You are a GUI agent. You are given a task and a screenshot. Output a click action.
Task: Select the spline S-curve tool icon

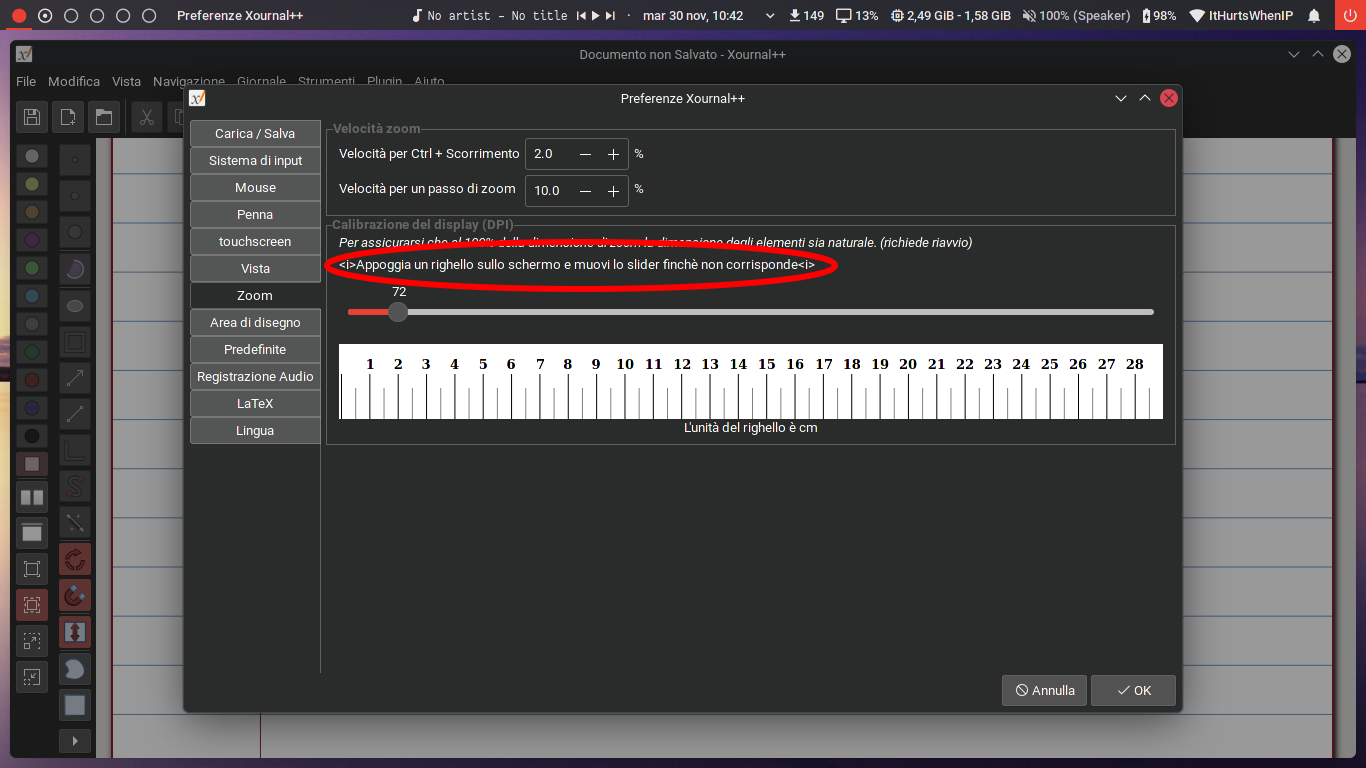click(75, 486)
